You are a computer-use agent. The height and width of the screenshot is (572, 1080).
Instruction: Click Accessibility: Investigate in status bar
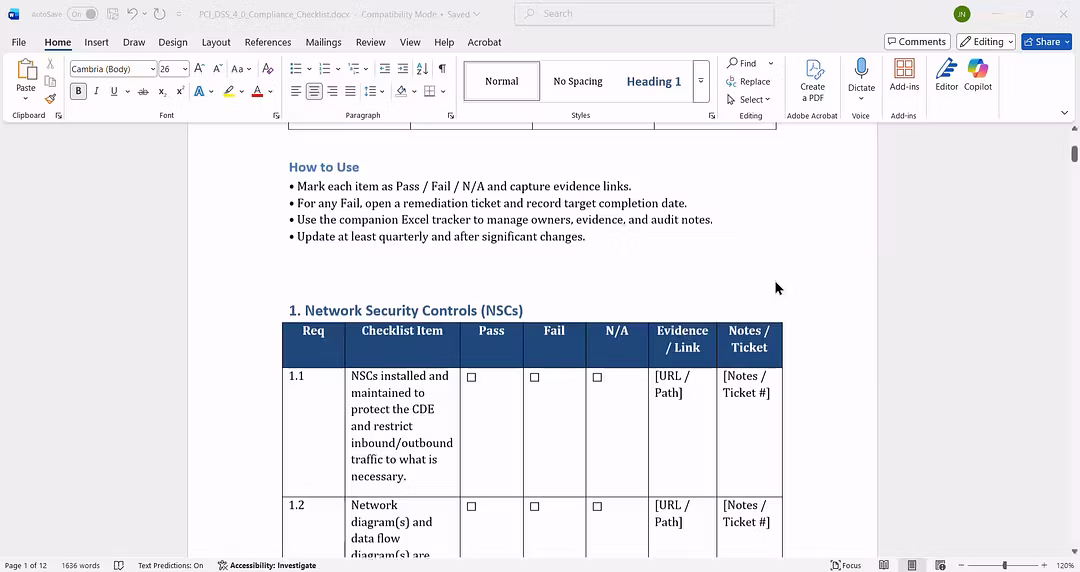click(x=267, y=565)
